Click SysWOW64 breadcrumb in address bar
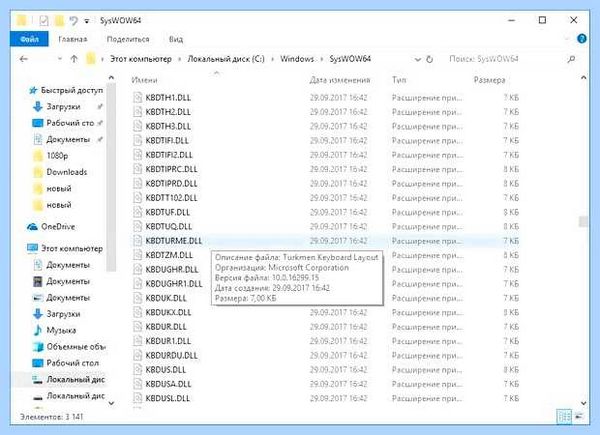The image size is (600, 435). tap(350, 59)
